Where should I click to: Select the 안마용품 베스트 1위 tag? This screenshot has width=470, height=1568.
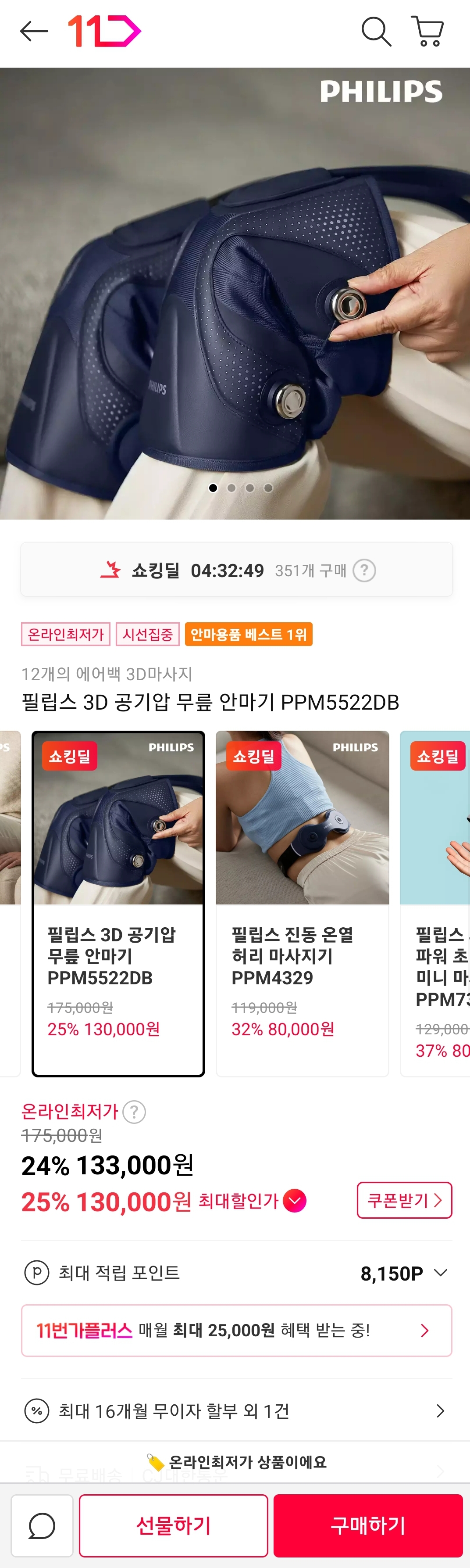249,634
